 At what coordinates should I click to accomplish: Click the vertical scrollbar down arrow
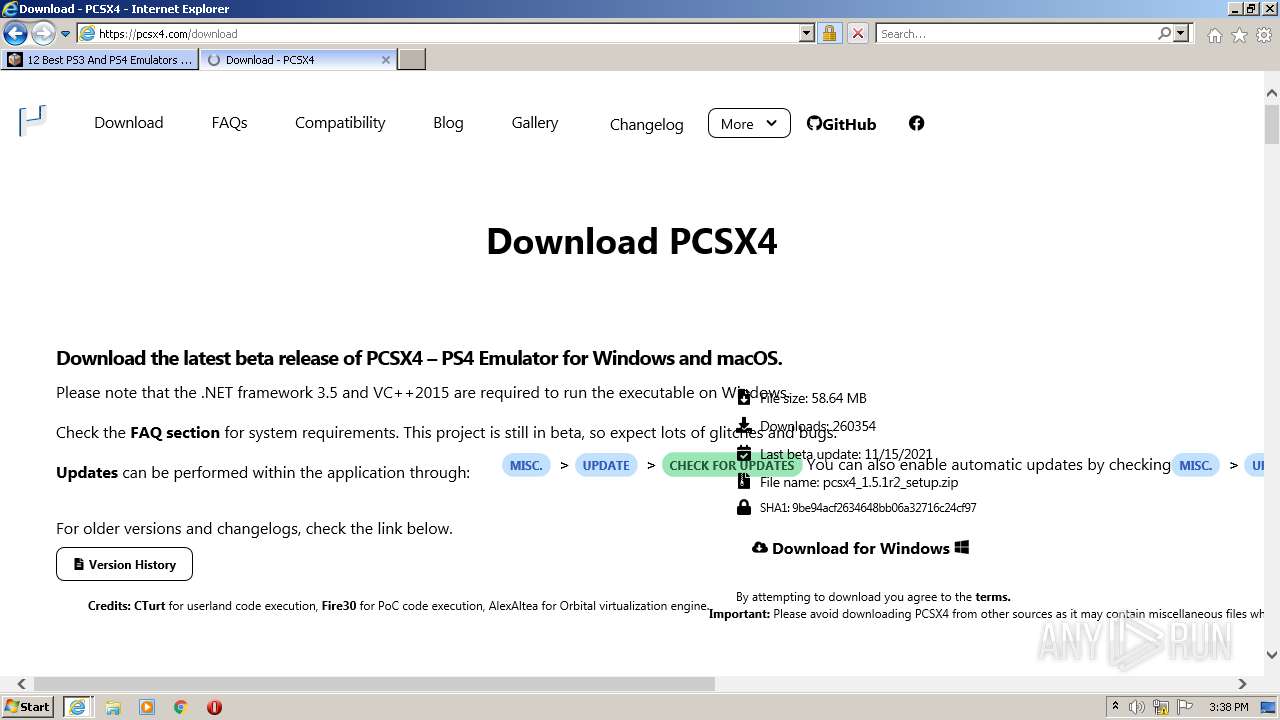click(1272, 655)
